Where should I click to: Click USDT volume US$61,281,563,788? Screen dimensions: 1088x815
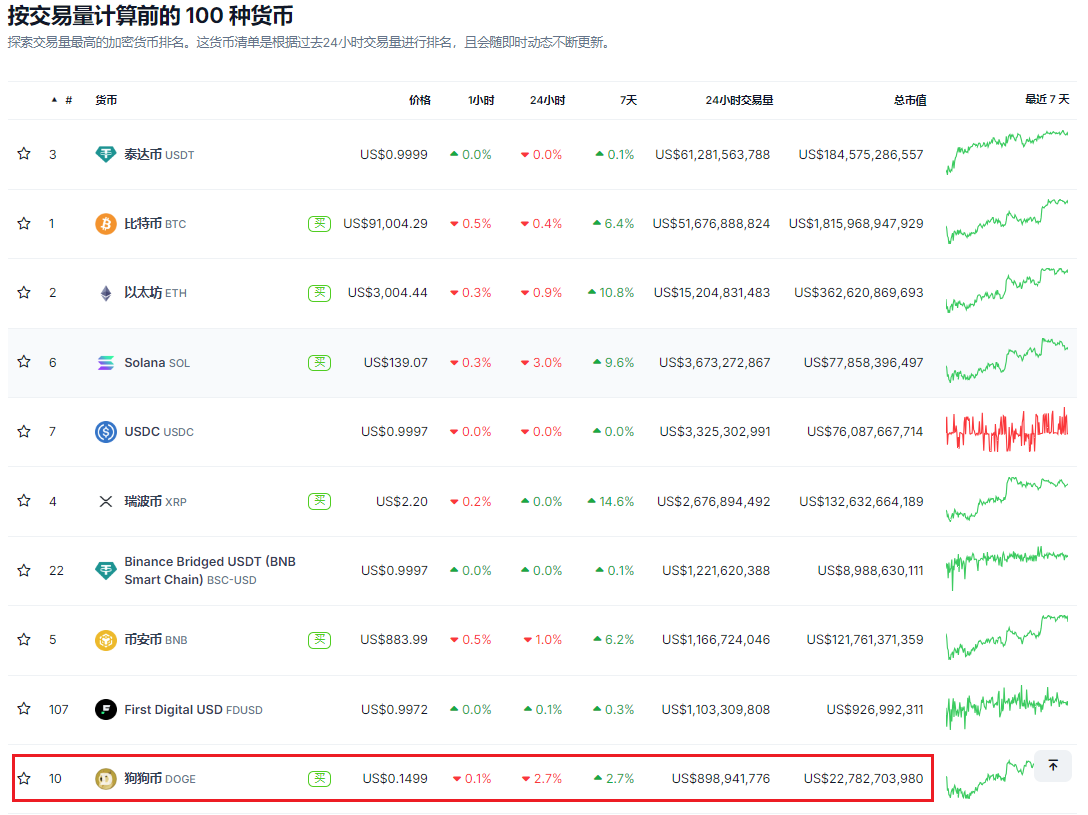tap(713, 154)
